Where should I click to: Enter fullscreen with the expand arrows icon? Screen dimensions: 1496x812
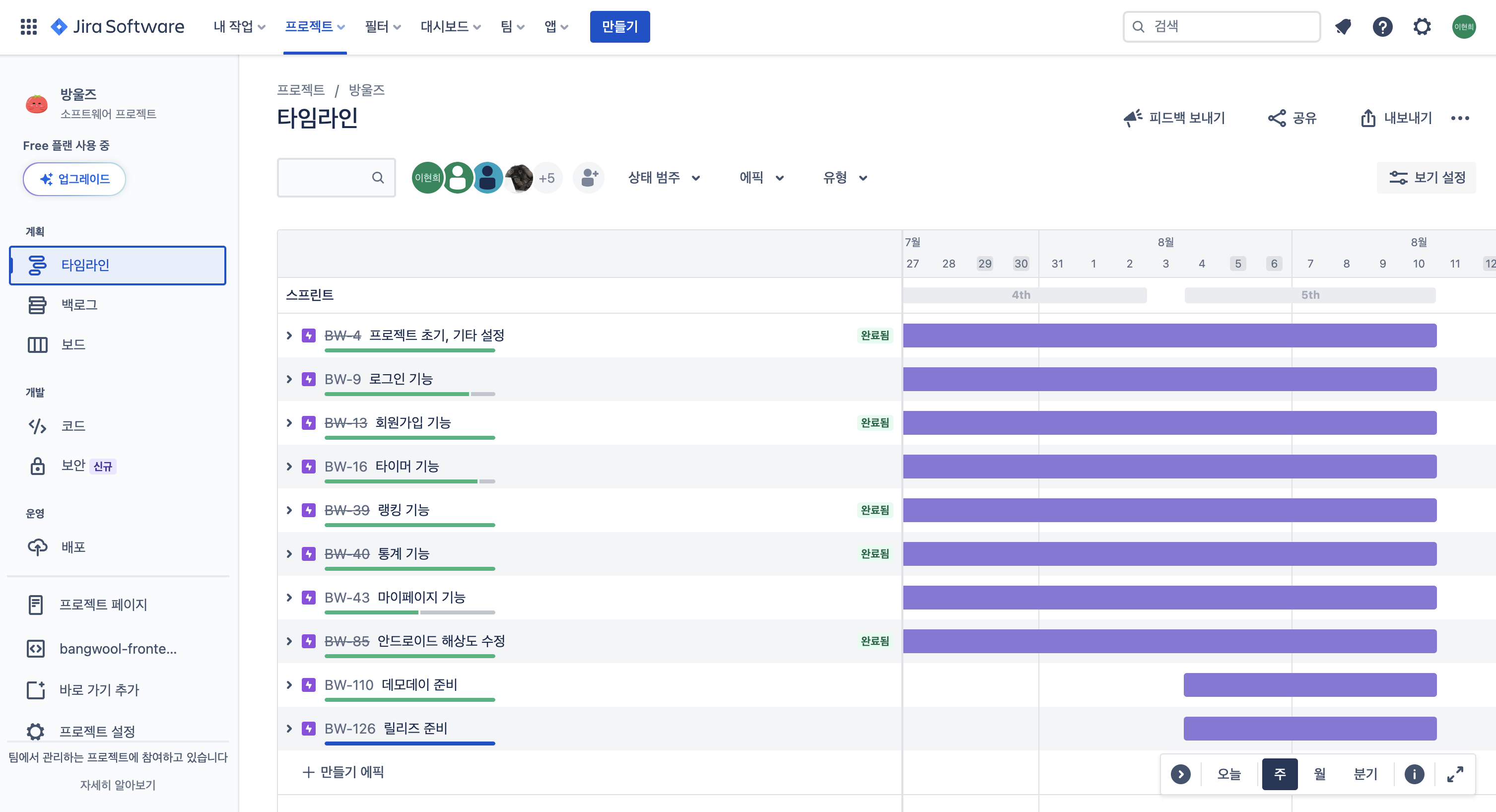[1455, 774]
